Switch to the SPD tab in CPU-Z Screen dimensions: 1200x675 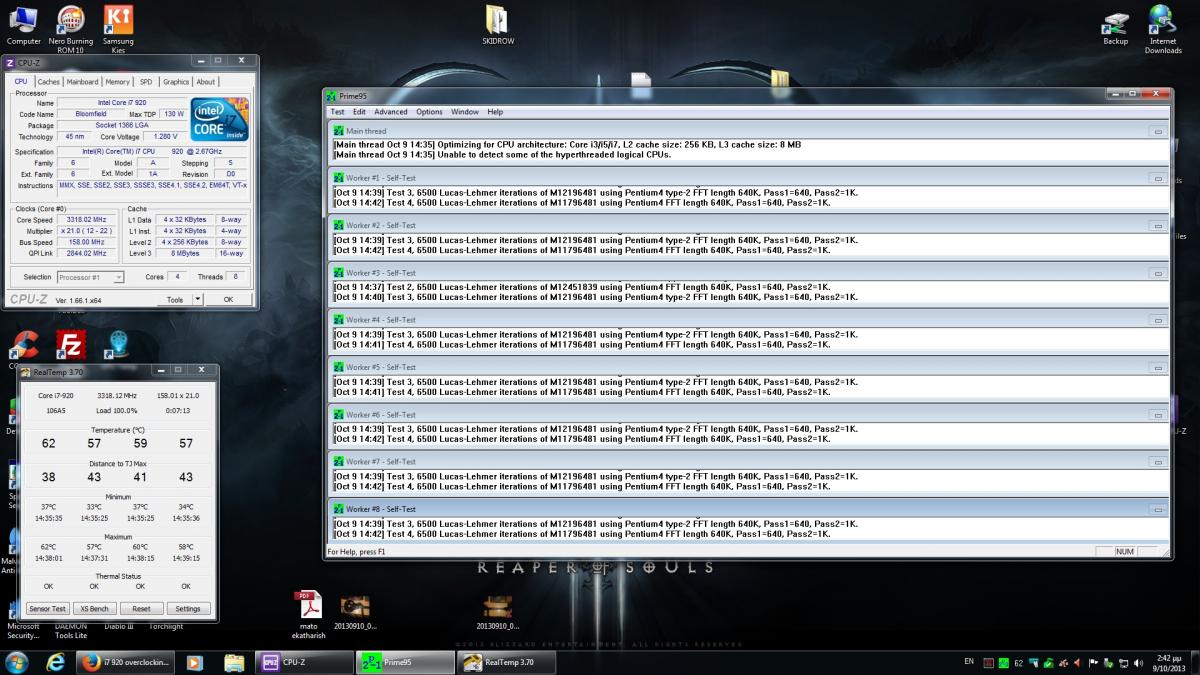[x=146, y=82]
